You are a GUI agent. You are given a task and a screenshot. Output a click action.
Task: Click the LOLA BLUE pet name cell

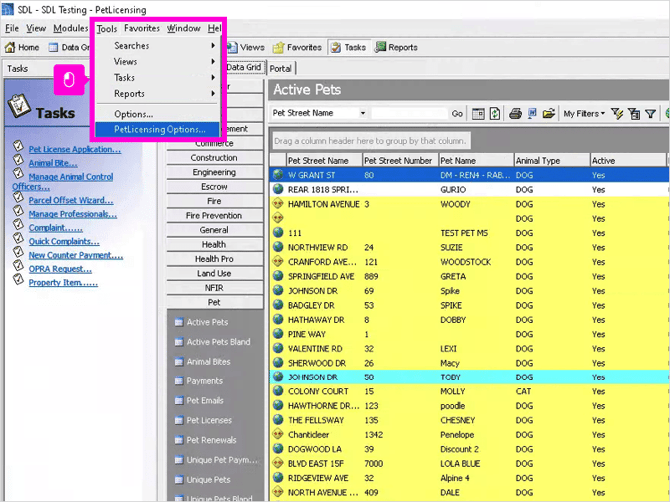(460, 464)
